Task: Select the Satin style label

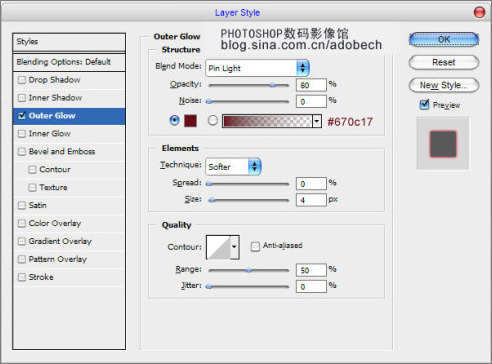Action: pos(37,205)
